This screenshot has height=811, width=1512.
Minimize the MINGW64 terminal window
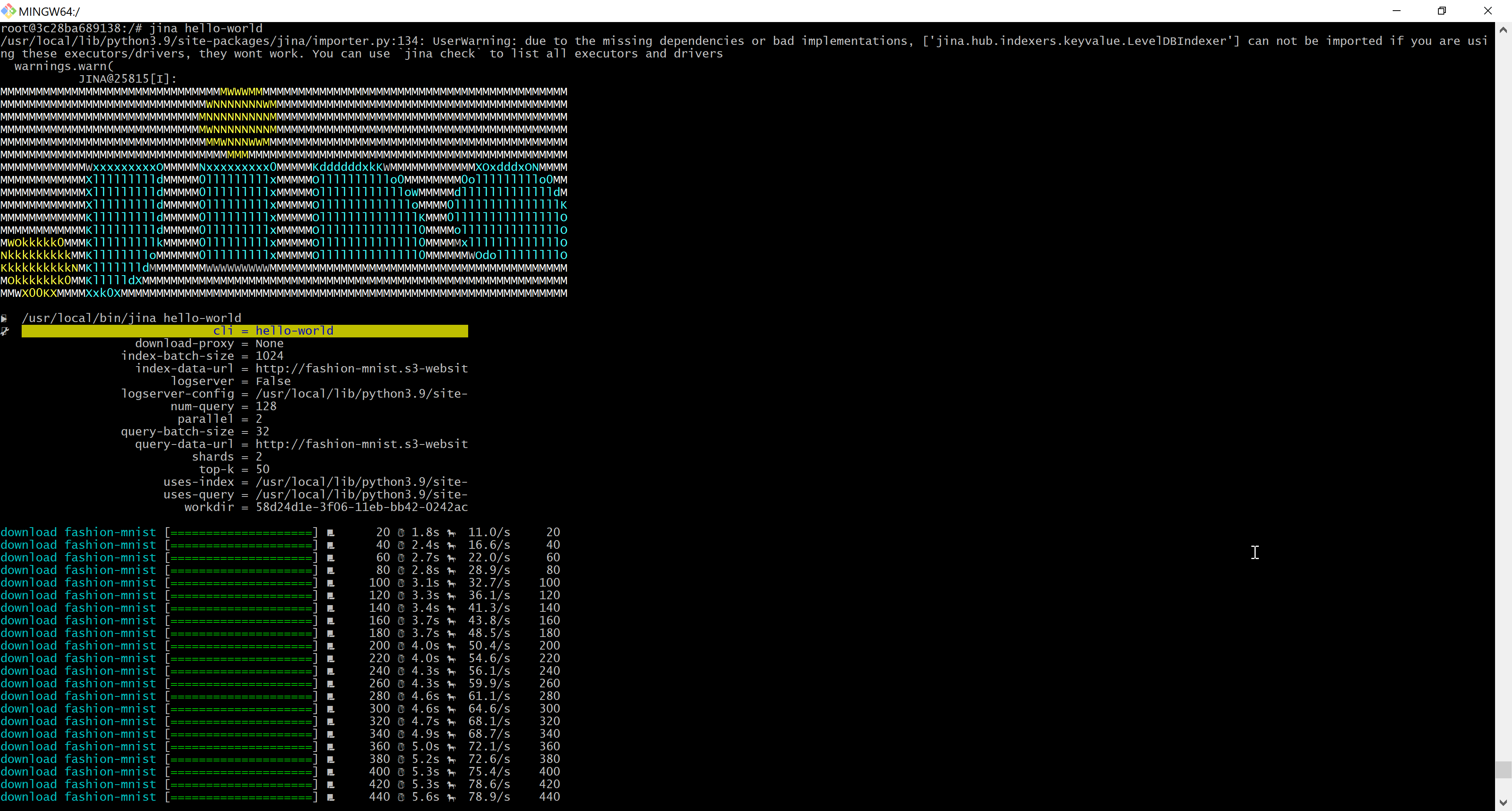(x=1396, y=11)
